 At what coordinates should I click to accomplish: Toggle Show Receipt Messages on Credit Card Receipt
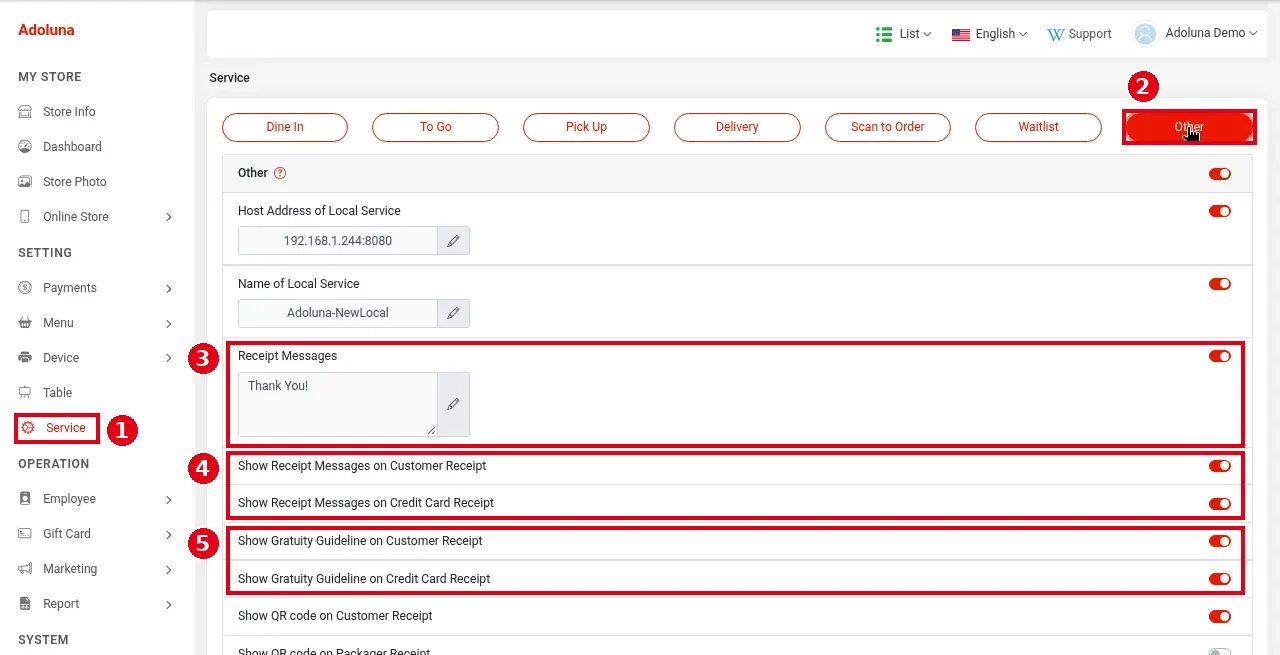click(1220, 504)
